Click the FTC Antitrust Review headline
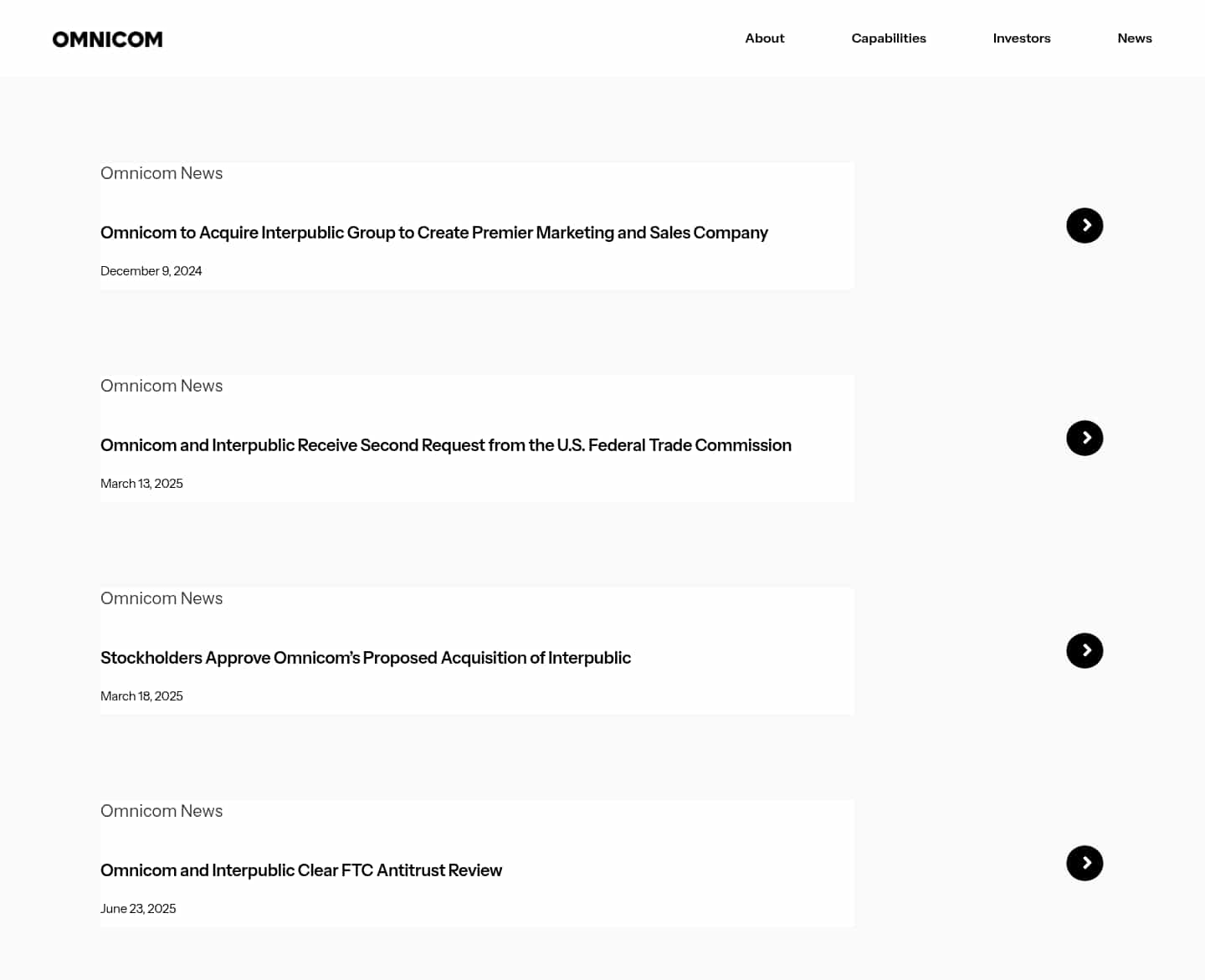This screenshot has height=980, width=1205. coord(301,870)
